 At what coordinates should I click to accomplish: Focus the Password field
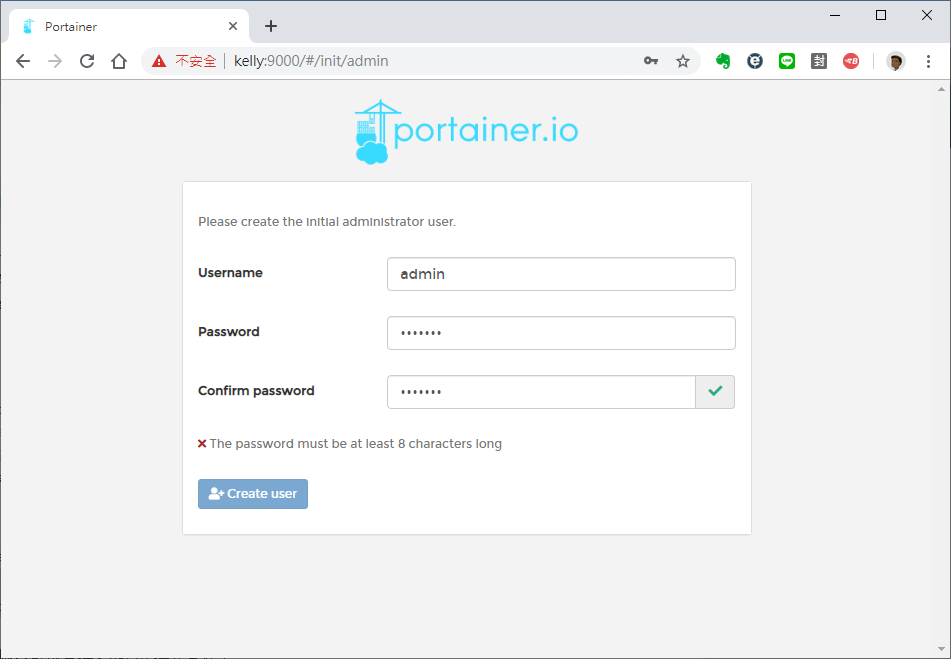pos(561,333)
